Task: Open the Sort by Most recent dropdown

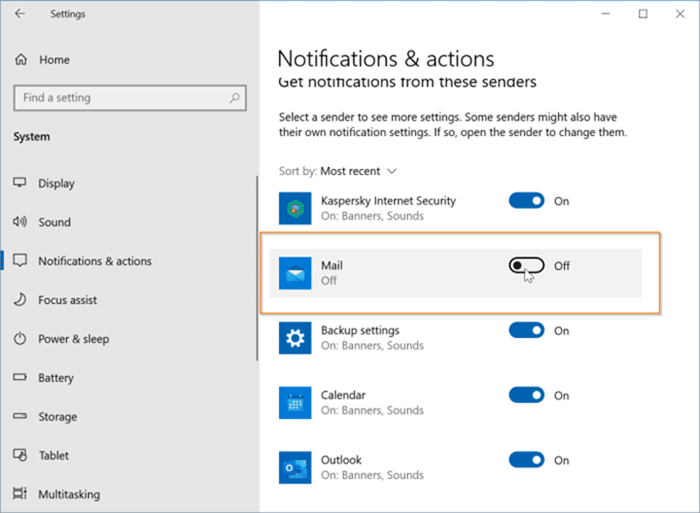Action: pos(338,171)
